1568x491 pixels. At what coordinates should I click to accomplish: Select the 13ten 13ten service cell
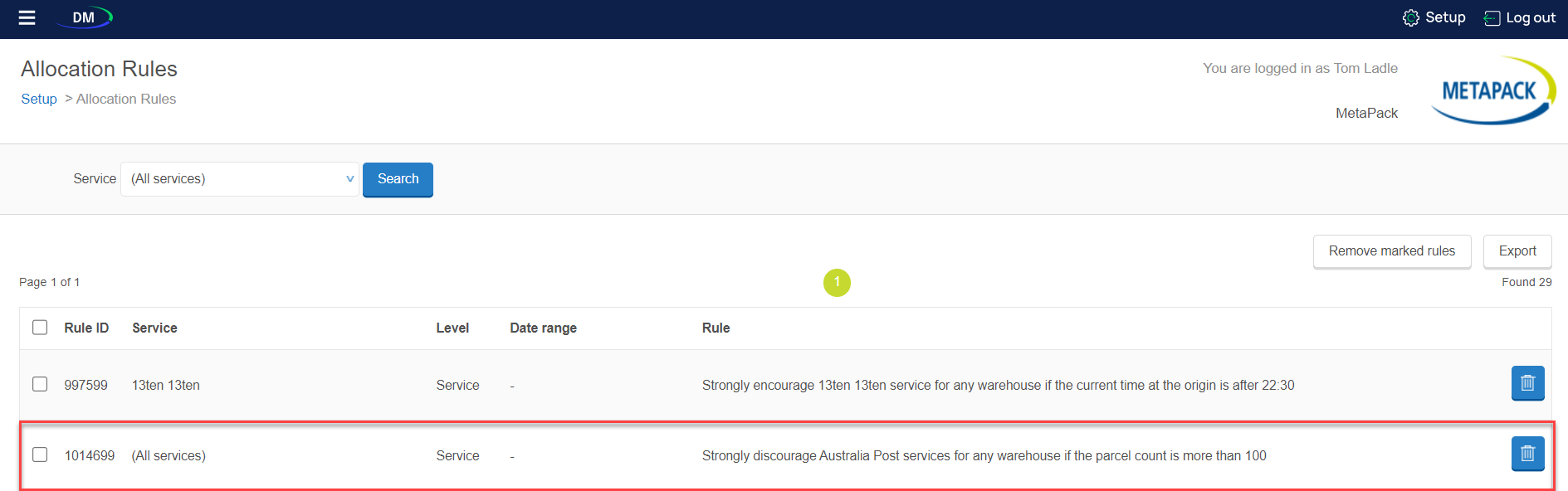pos(166,385)
